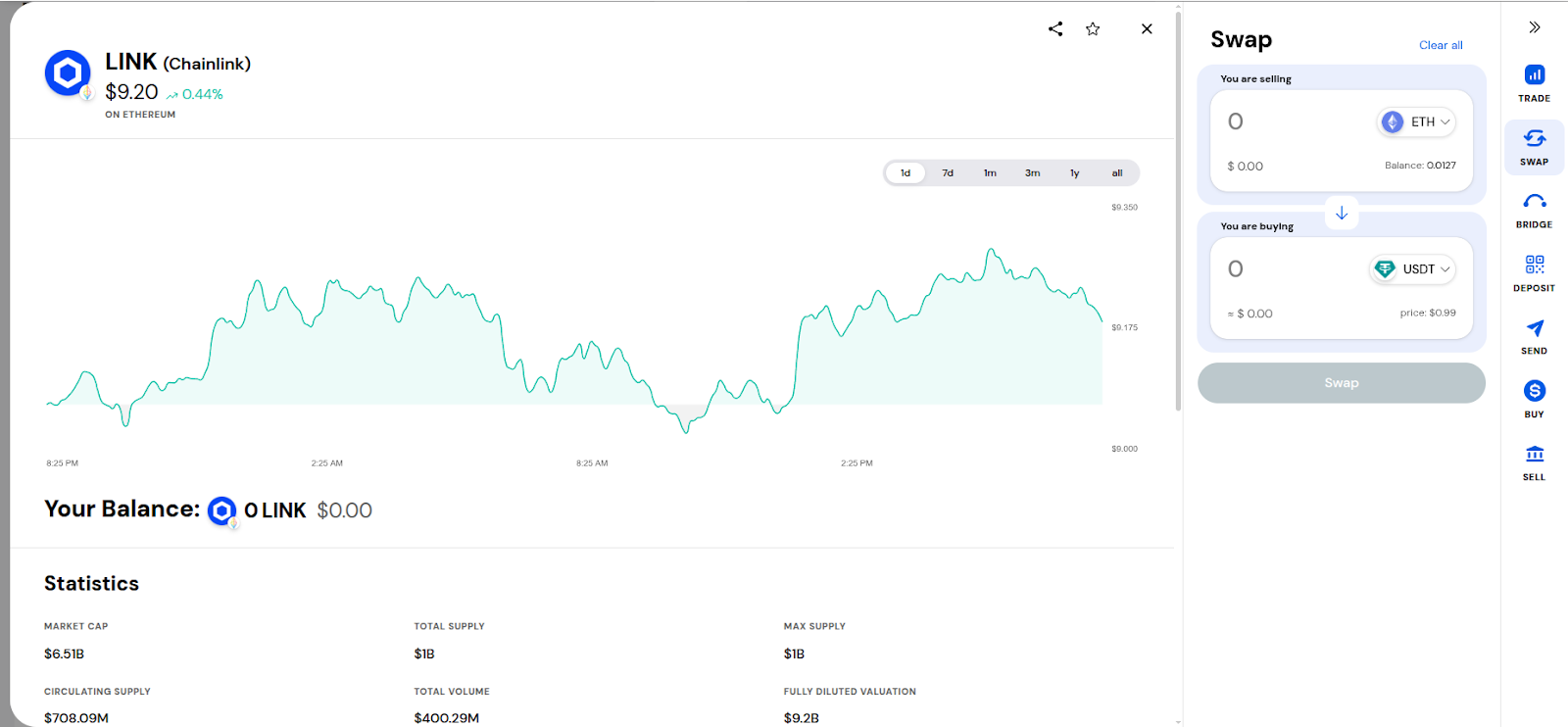Click the $6.51B market cap value
Viewport: 1568px width, 727px height.
pos(64,654)
